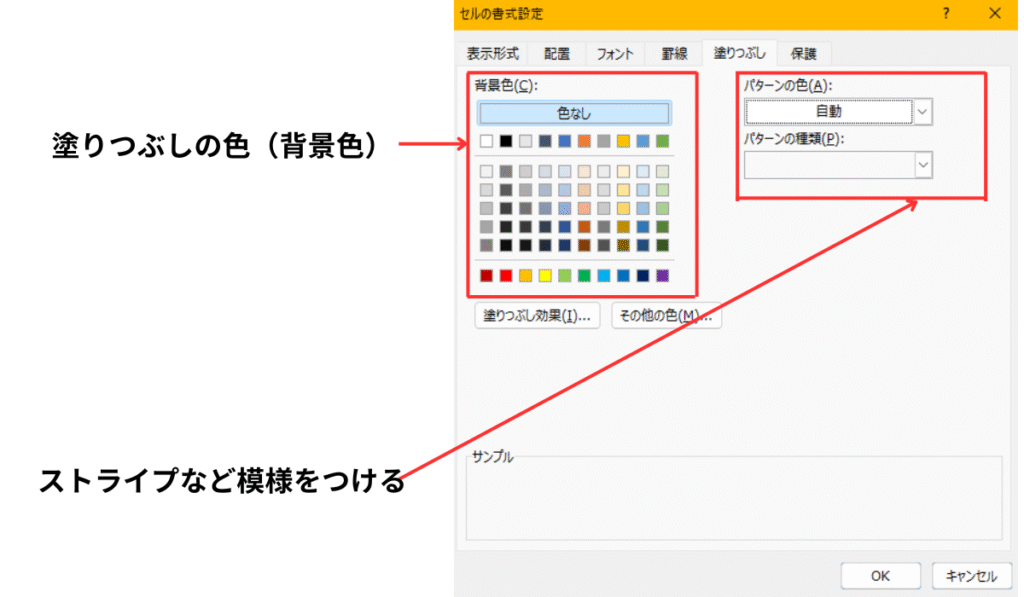
Task: Go to the 罫線 tab
Action: (x=673, y=54)
